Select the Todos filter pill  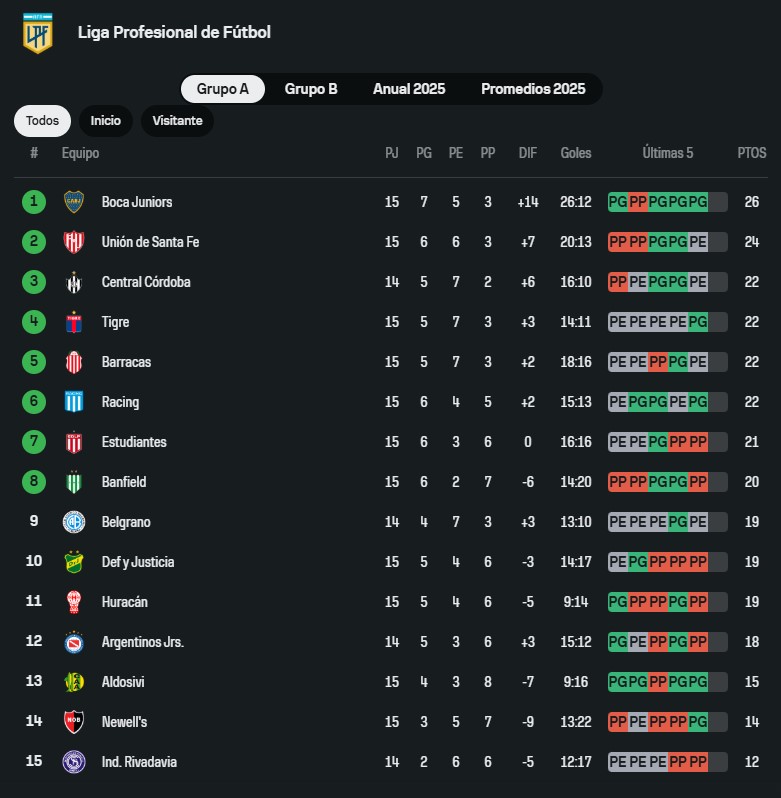(42, 121)
